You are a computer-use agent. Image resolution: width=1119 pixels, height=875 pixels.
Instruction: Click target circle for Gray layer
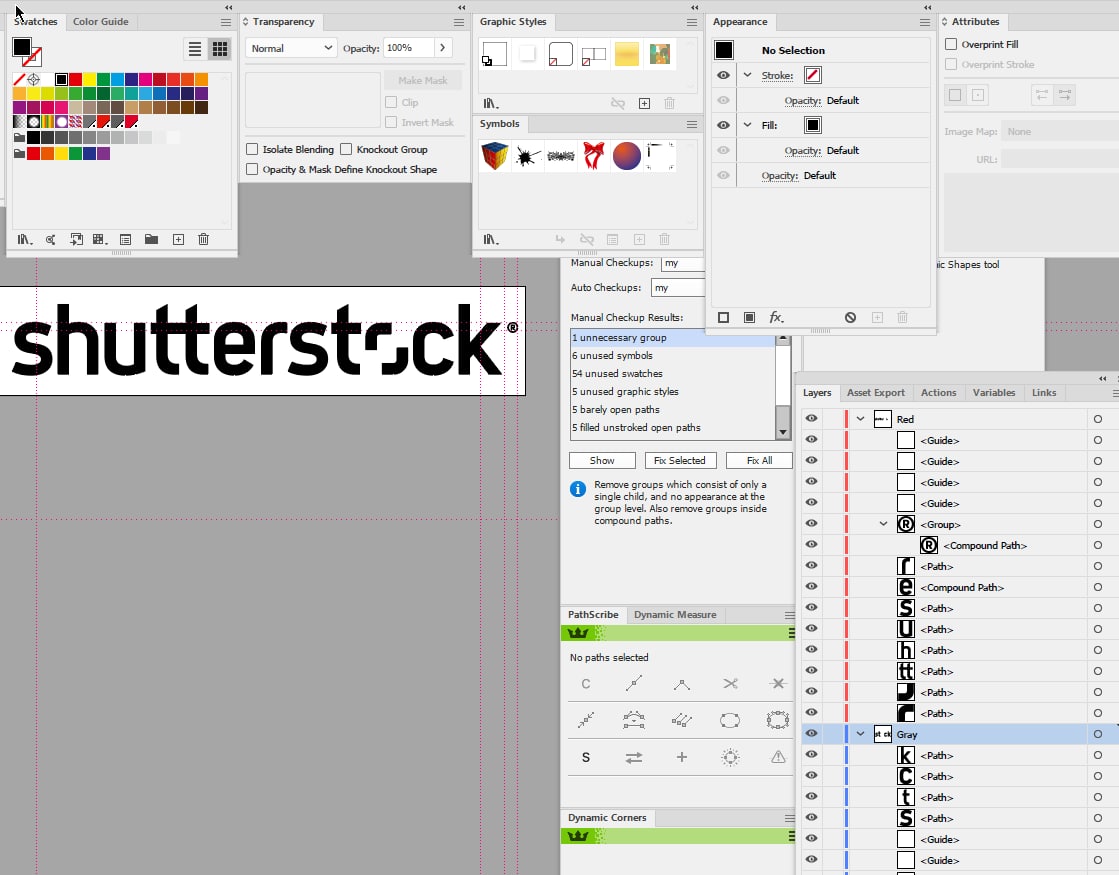[x=1098, y=734]
